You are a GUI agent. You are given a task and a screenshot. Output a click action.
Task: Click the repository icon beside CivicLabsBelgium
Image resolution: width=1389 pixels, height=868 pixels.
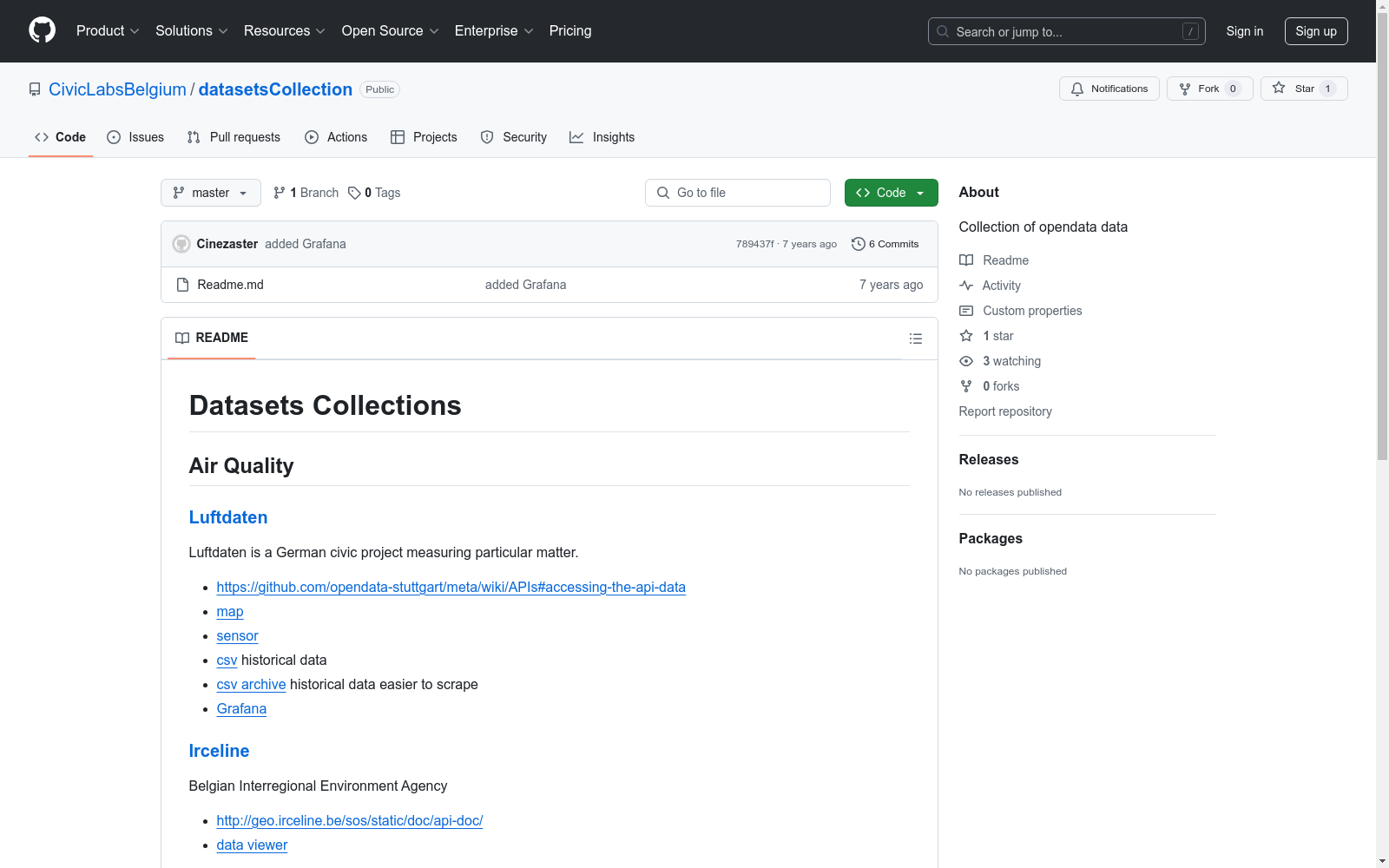35,89
